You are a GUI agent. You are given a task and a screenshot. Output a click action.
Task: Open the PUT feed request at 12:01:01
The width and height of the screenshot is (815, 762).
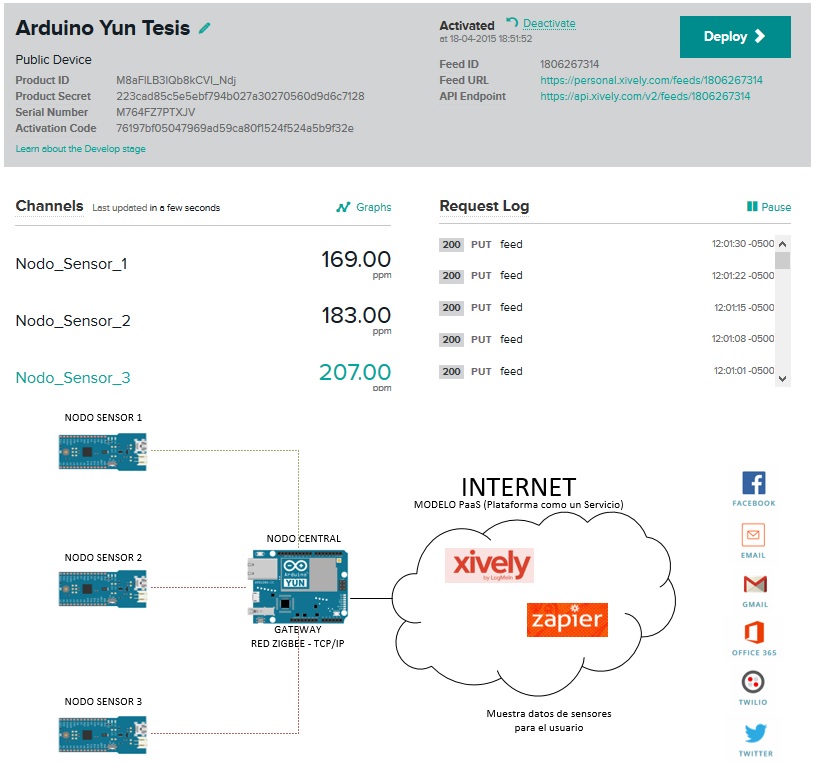tap(607, 371)
